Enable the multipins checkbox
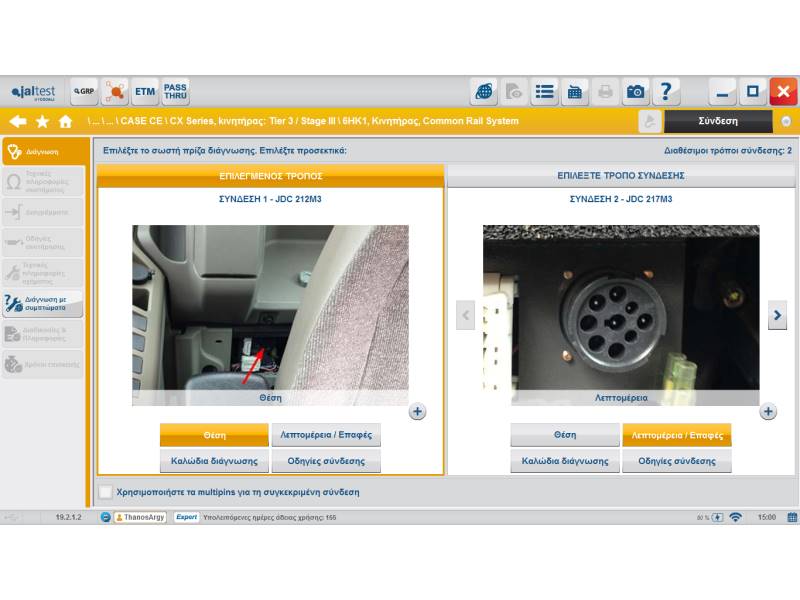 tap(106, 492)
